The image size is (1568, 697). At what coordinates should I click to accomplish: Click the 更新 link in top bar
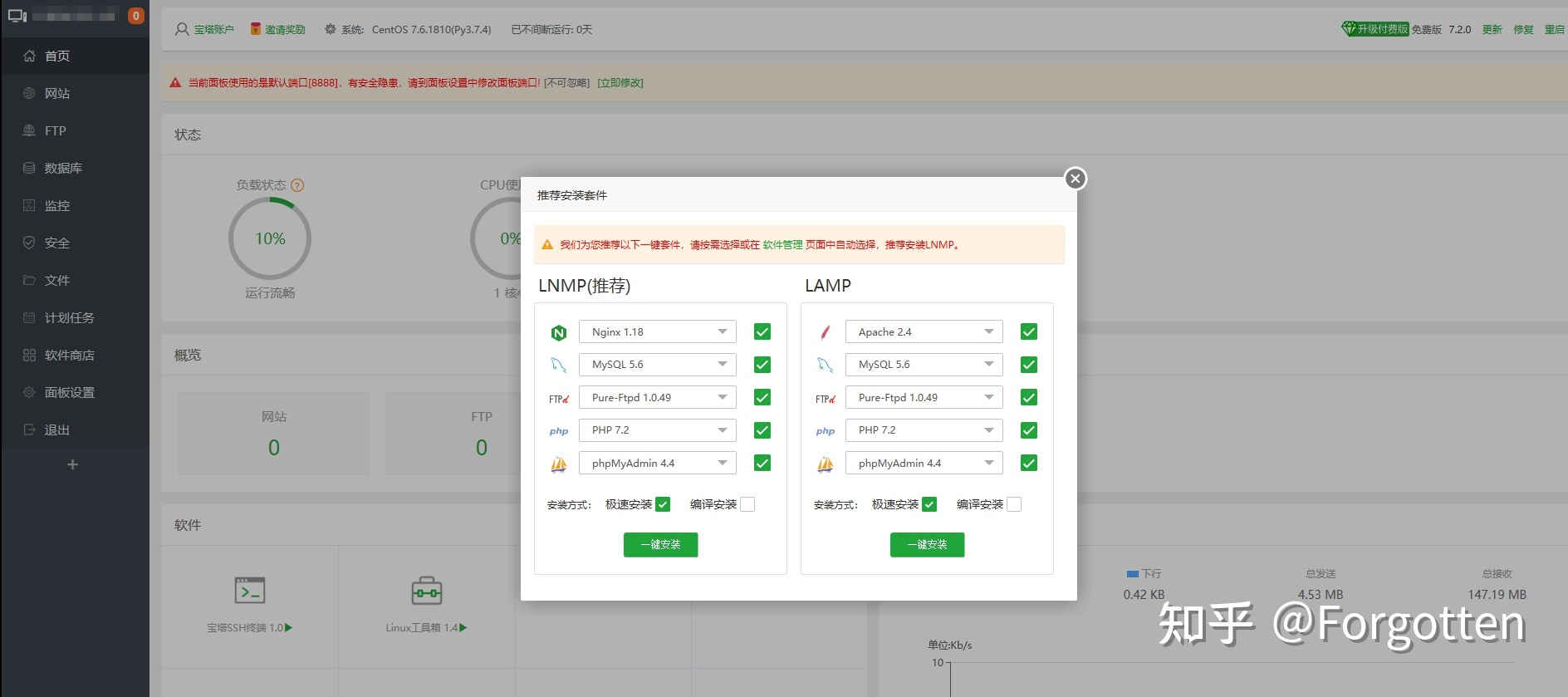(x=1492, y=29)
